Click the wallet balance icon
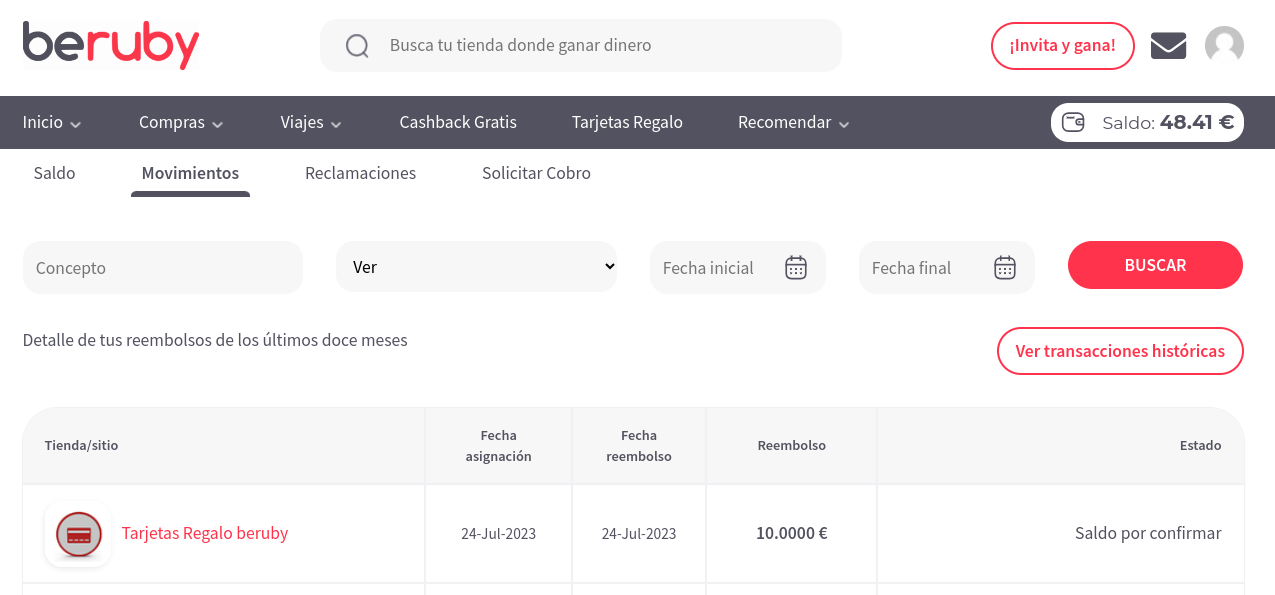Image resolution: width=1275 pixels, height=595 pixels. coord(1073,123)
